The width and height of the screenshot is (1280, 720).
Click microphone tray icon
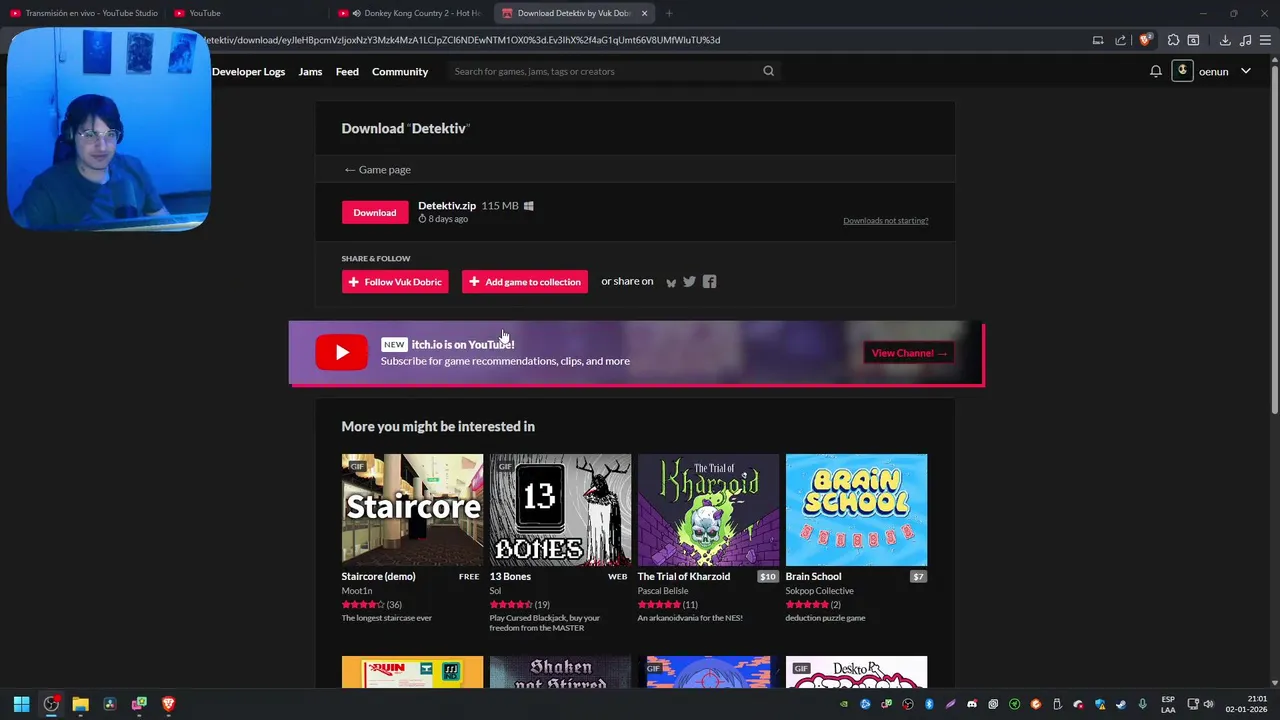(x=1142, y=704)
